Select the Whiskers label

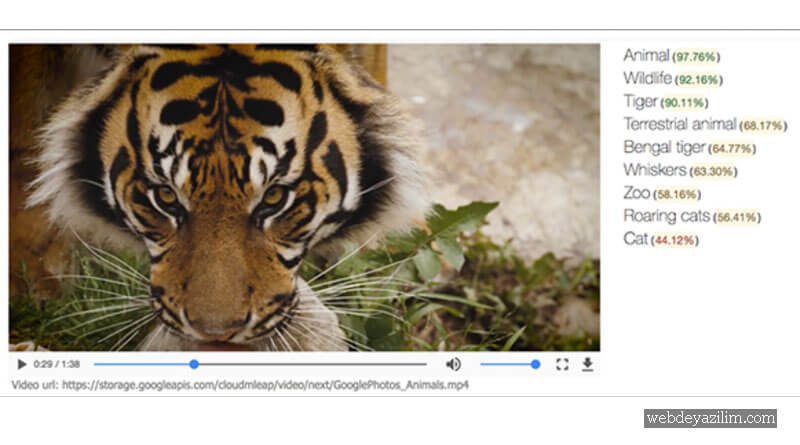click(654, 171)
